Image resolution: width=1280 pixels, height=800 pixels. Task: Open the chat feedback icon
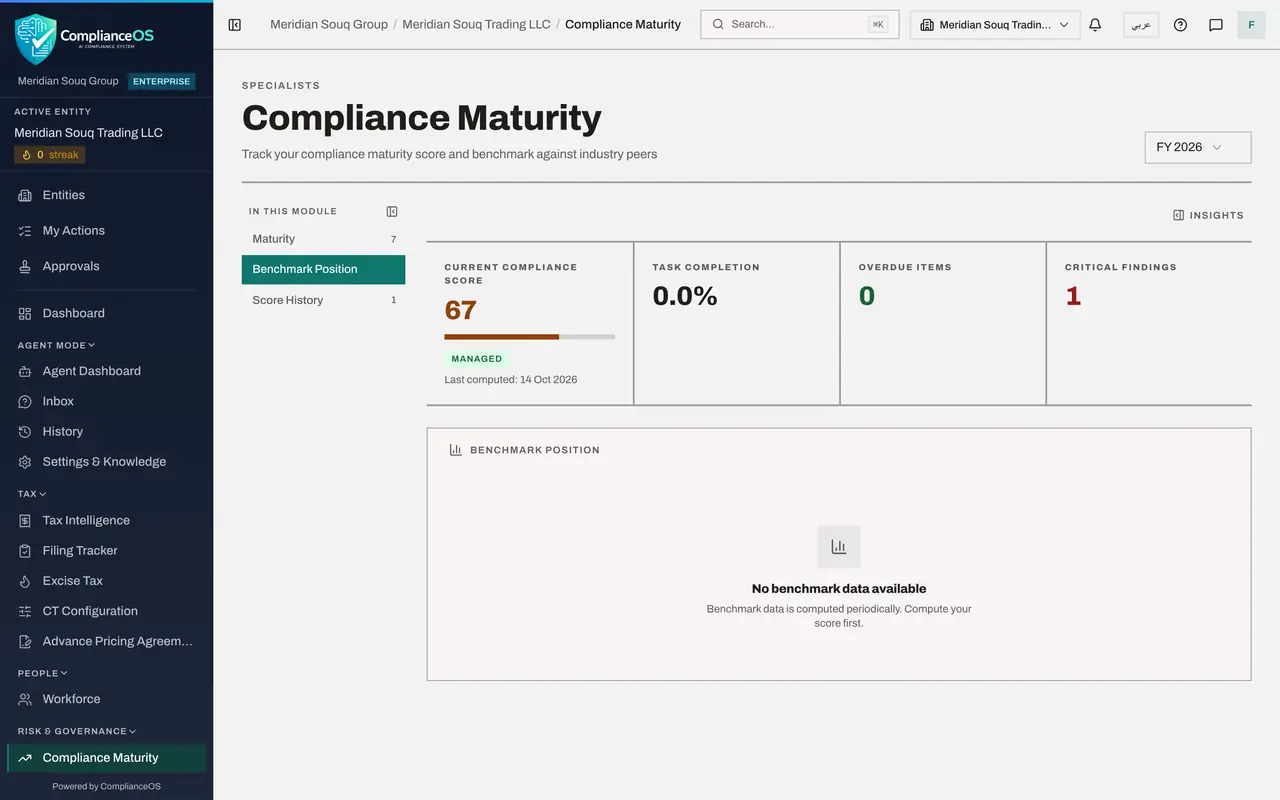[1216, 25]
